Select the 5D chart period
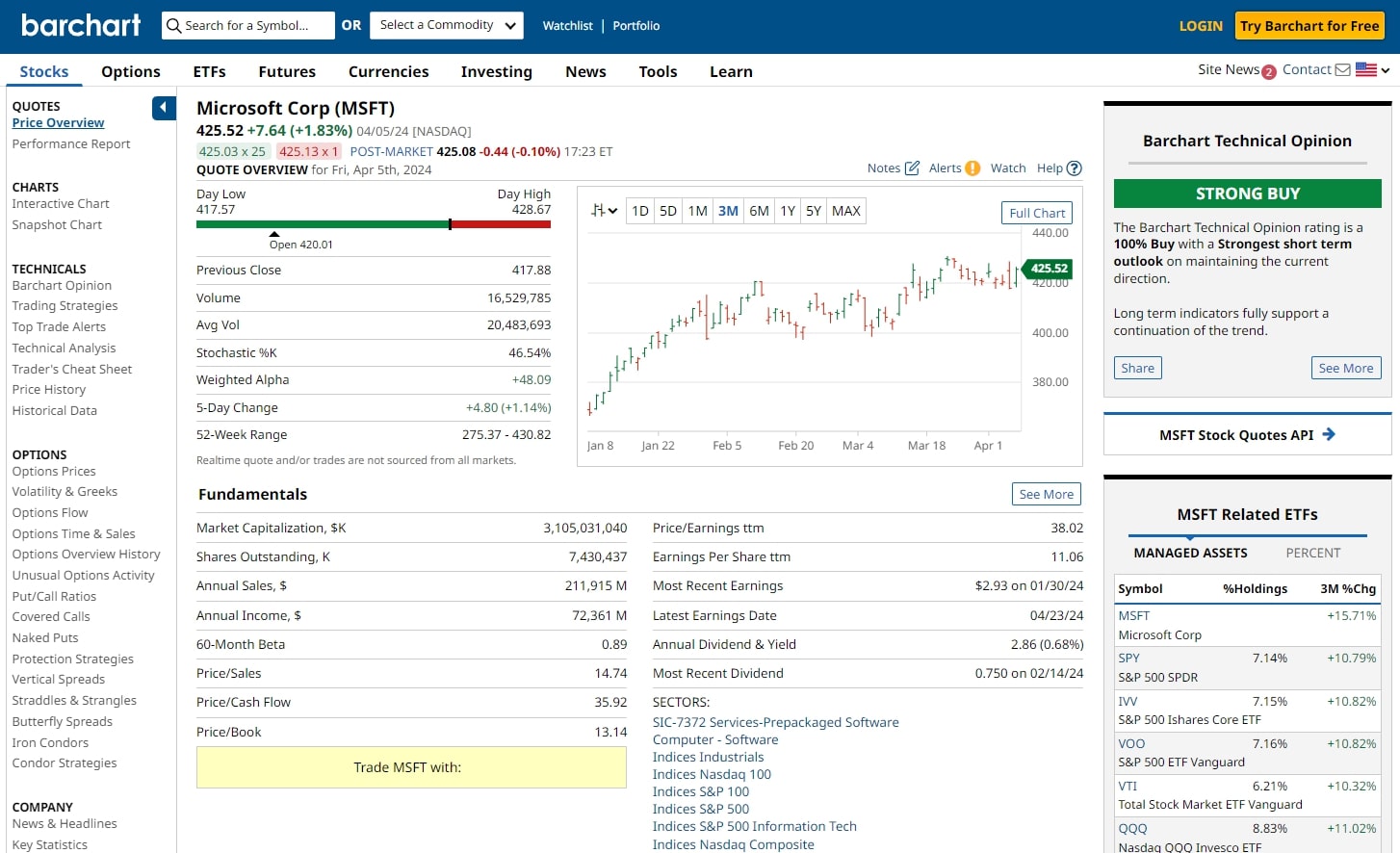This screenshot has width=1400, height=853. 668,211
